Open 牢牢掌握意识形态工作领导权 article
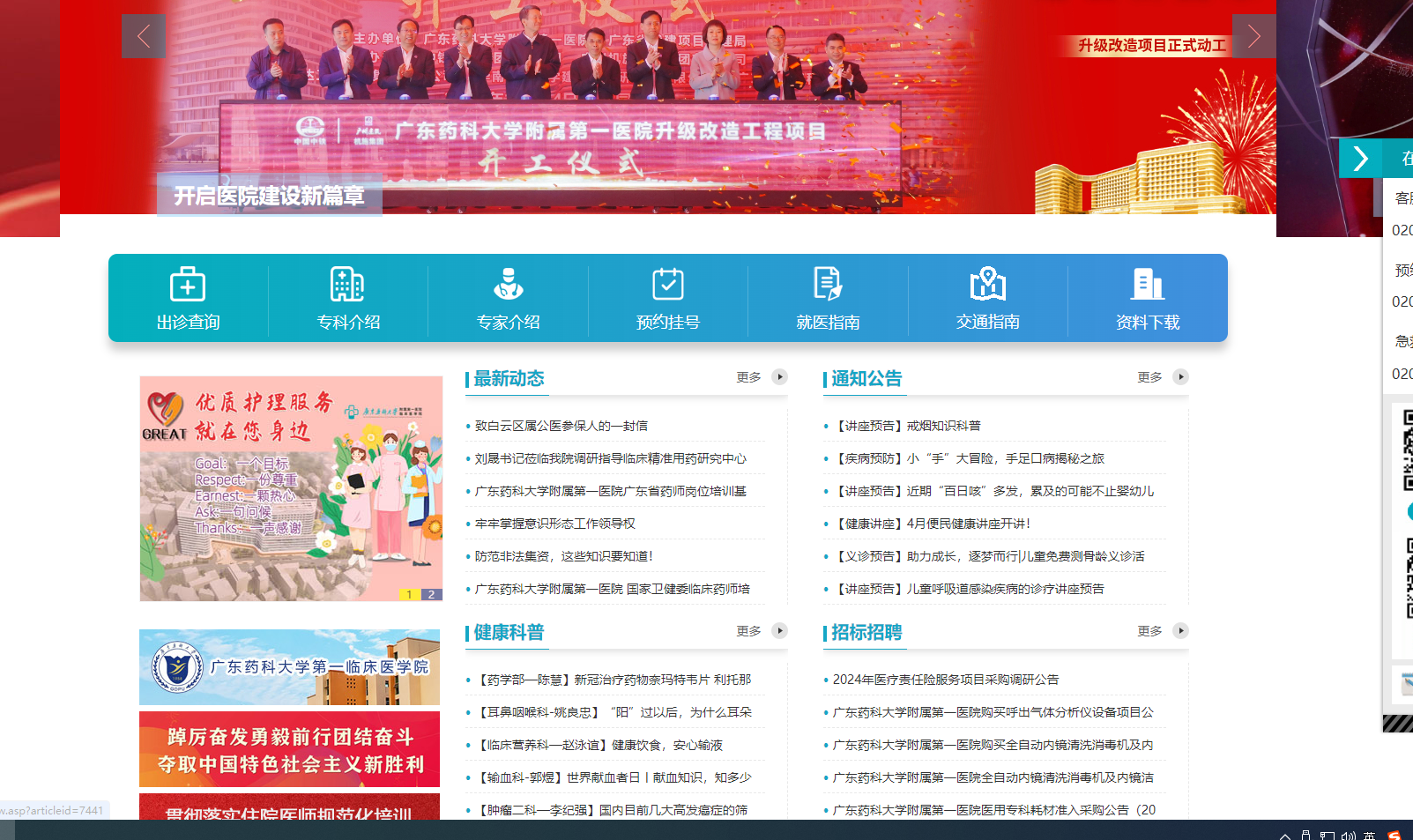 click(x=555, y=524)
